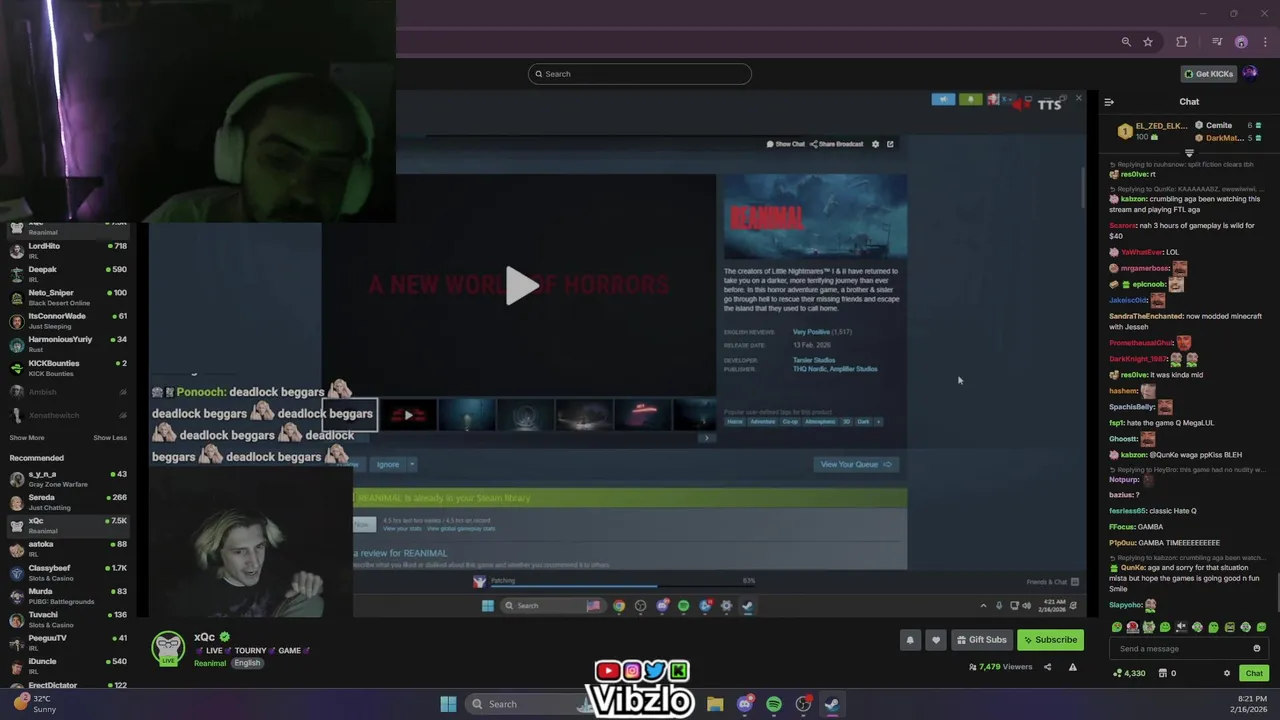Click xQc streamer avatar below video
Viewport: 1280px width, 720px height.
click(168, 647)
